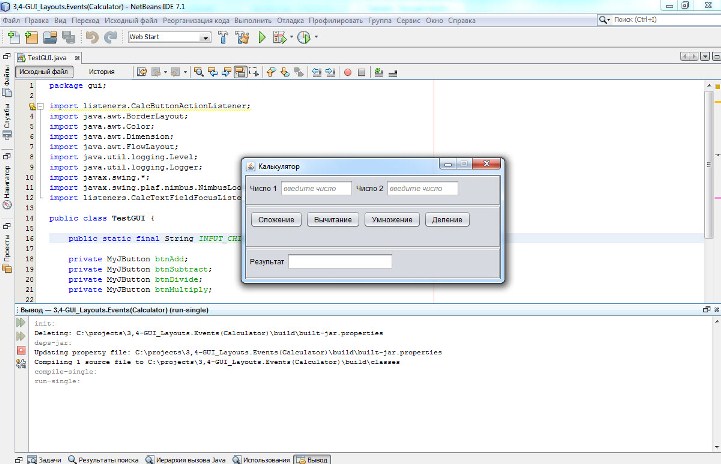Switch editor to Исходный файл view
Screen dimensions: 721x464
coord(46,72)
